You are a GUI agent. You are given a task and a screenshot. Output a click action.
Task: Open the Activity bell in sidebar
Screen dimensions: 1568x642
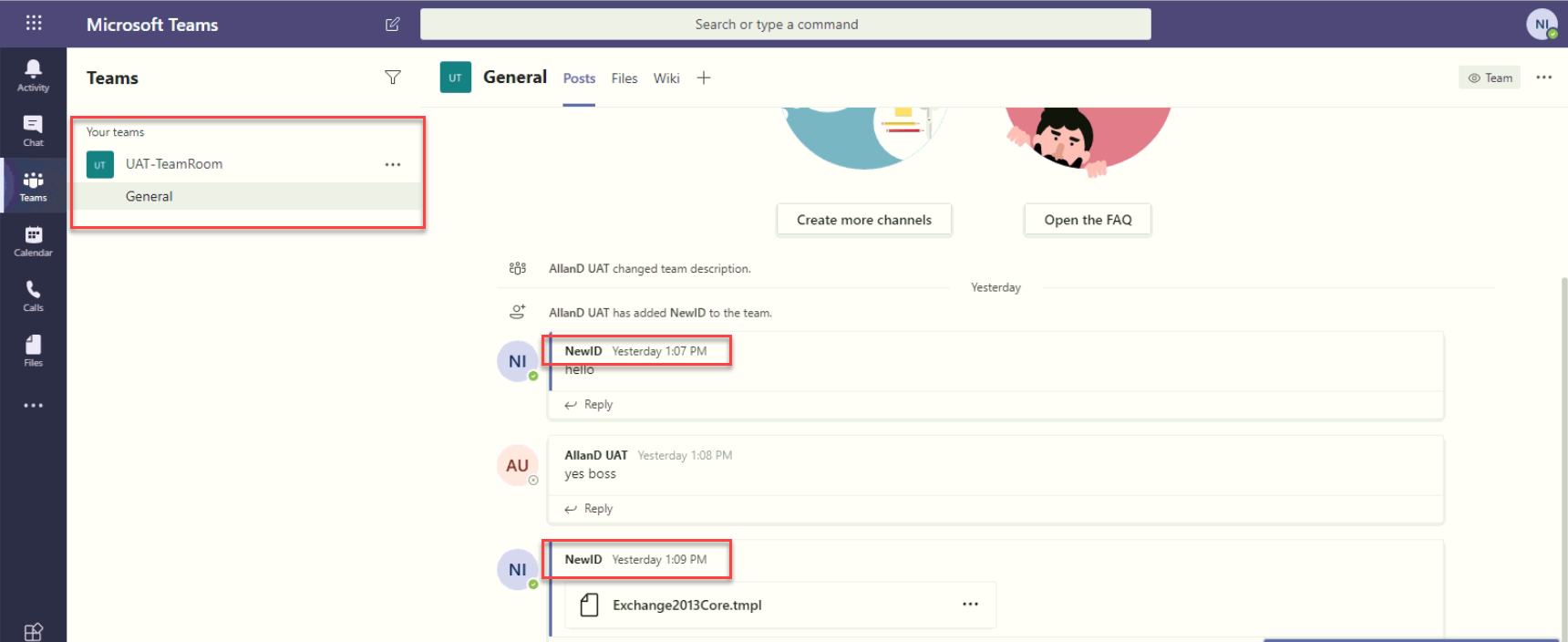pos(33,76)
